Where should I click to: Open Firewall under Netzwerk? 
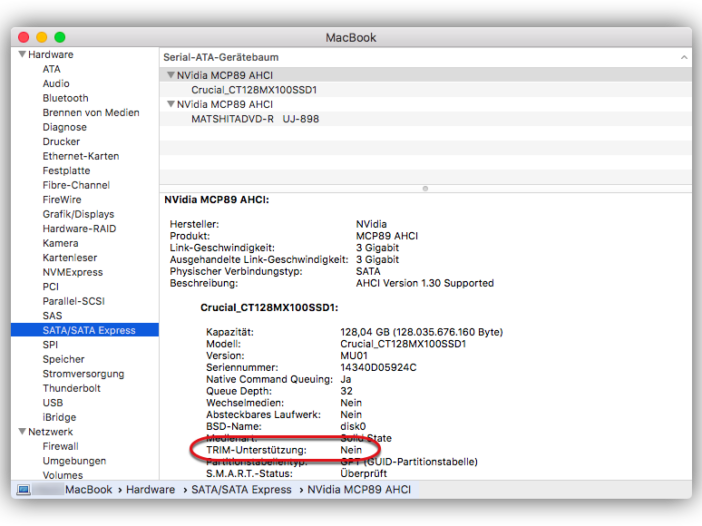click(60, 446)
